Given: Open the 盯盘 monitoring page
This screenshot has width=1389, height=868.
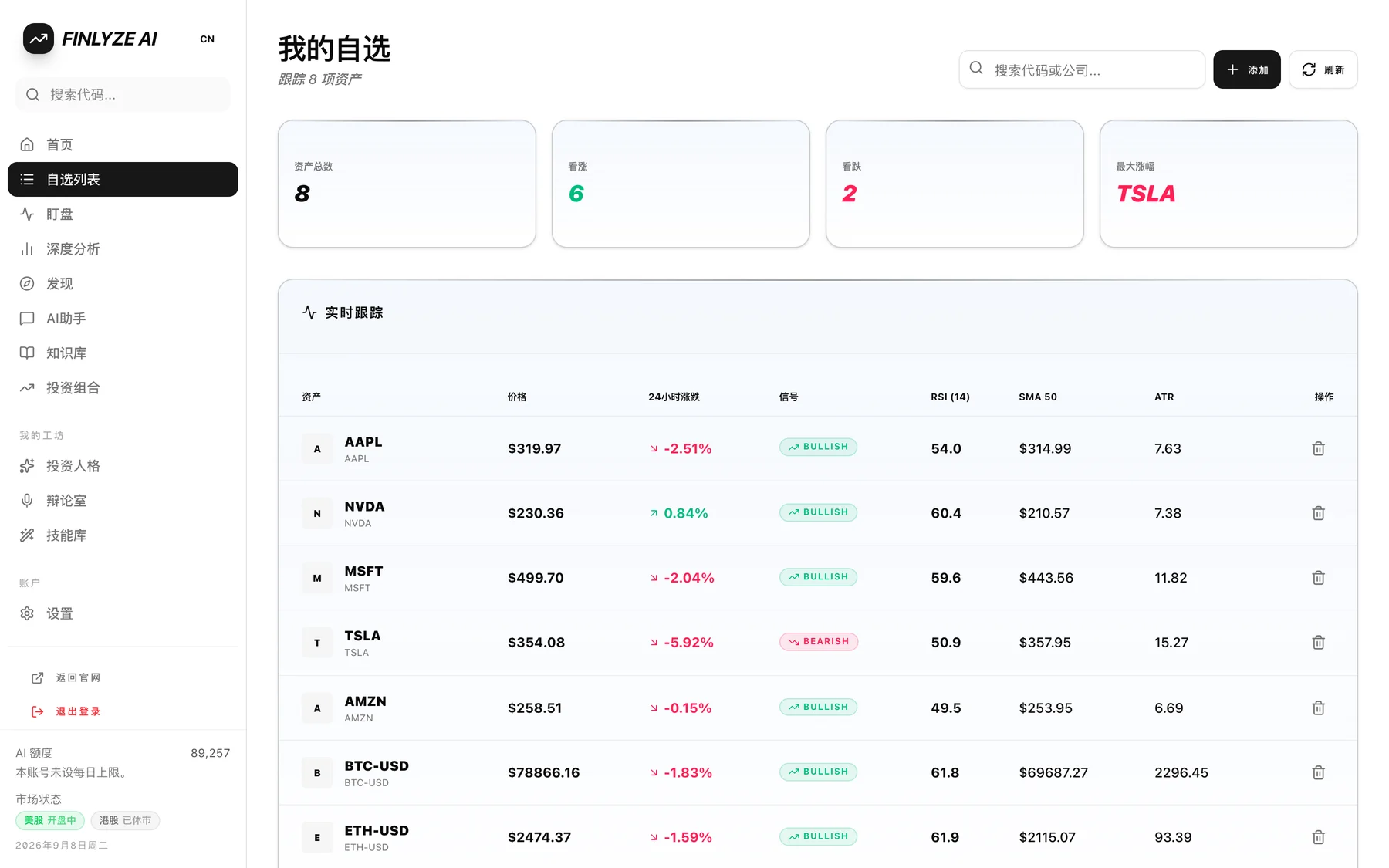Looking at the screenshot, I should 123,214.
